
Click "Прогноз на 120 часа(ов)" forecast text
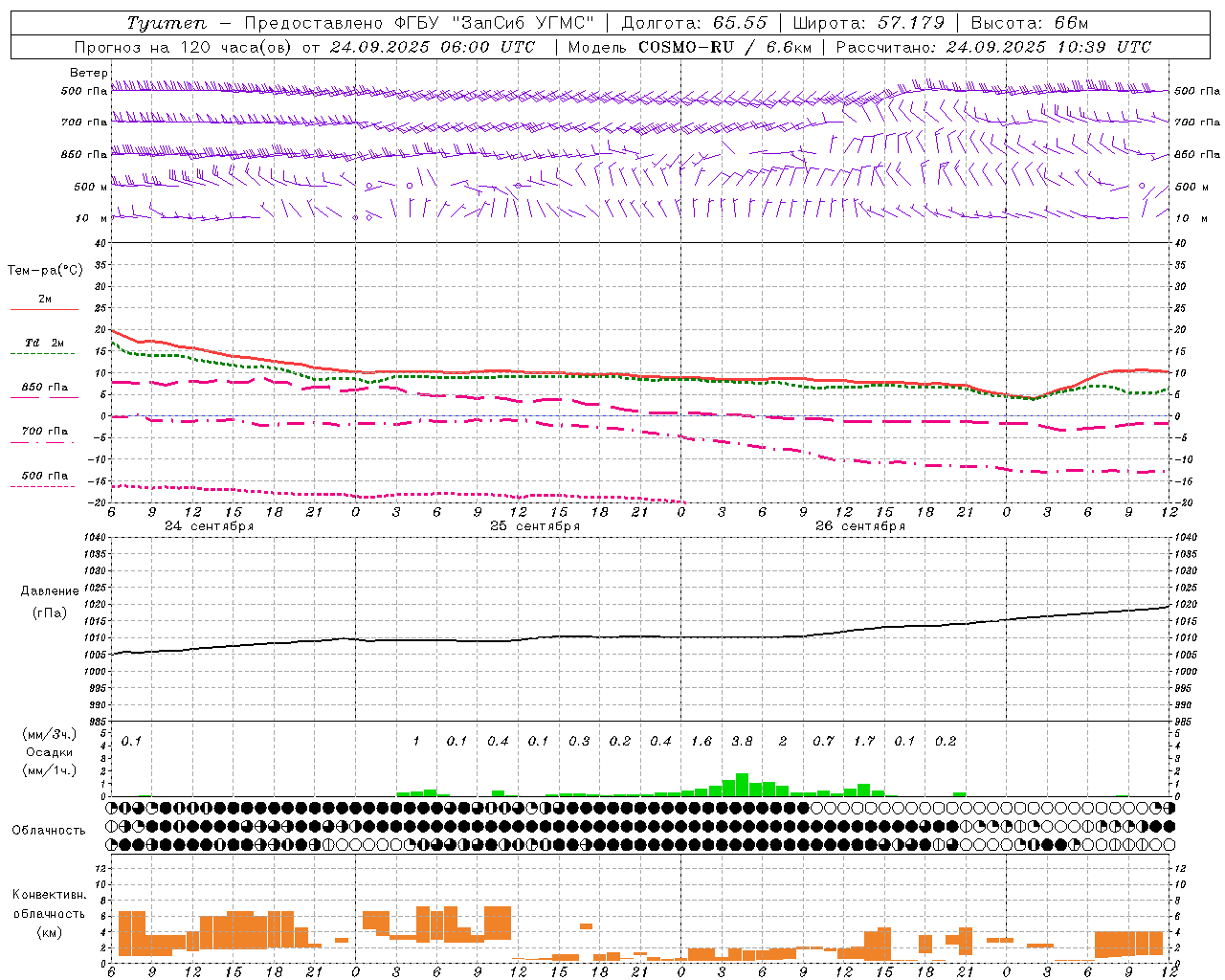[185, 47]
